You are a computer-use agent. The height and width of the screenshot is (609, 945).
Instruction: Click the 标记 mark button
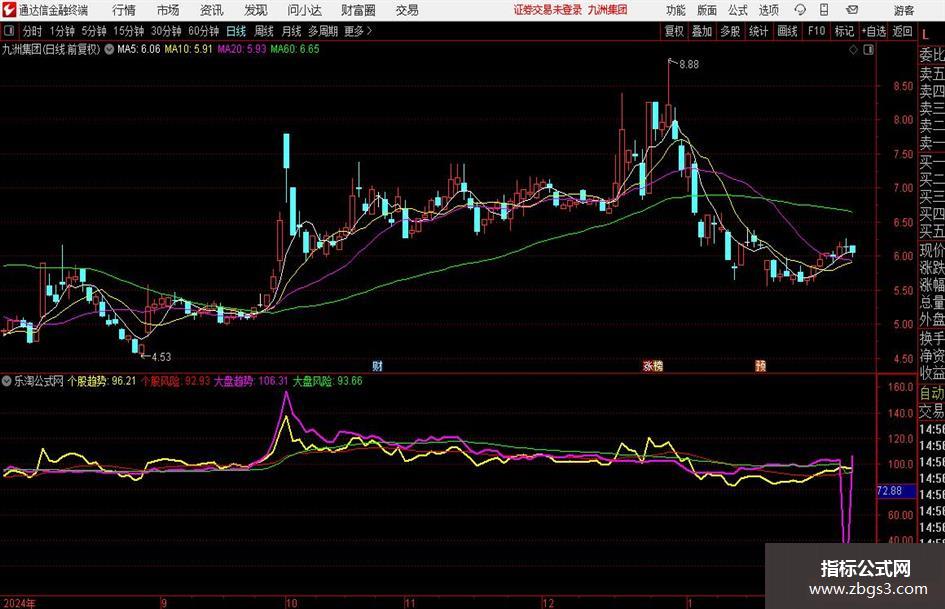(844, 31)
